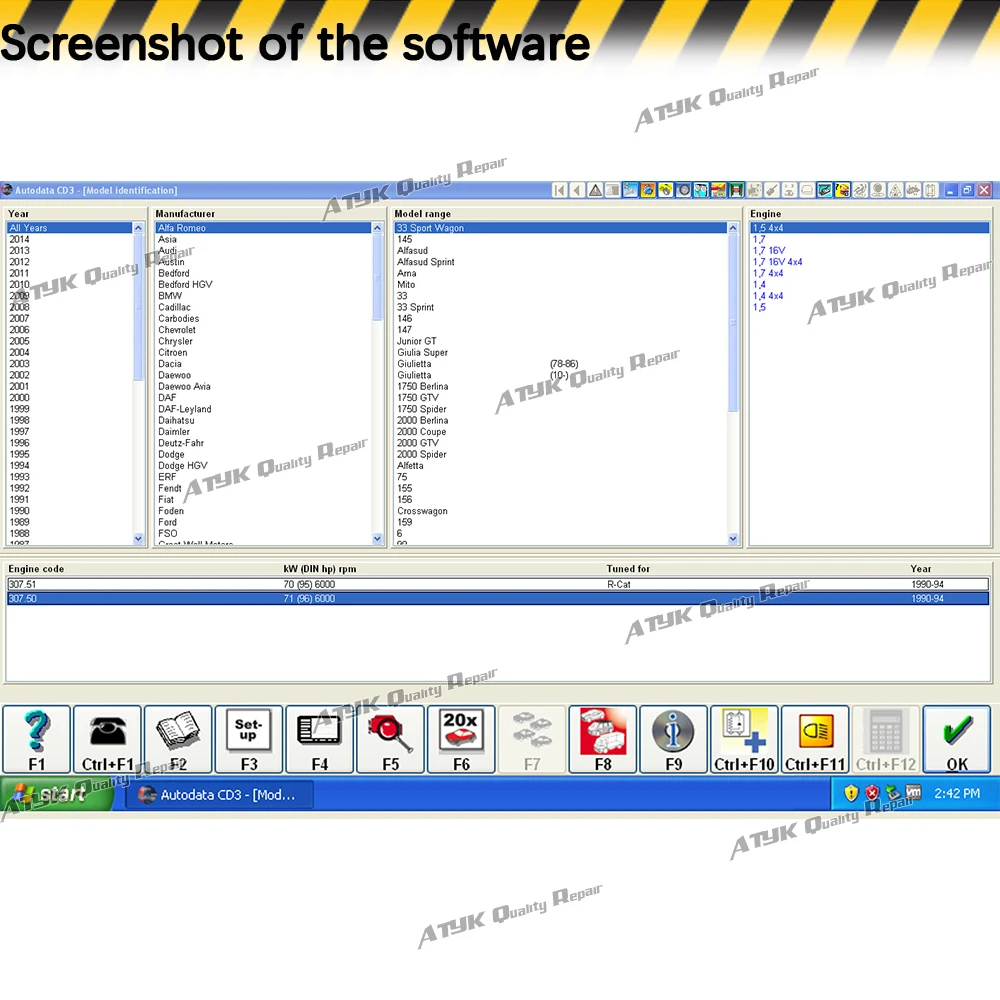Image resolution: width=1000 pixels, height=1000 pixels.
Task: Open the open-book F2 button
Action: click(x=178, y=739)
